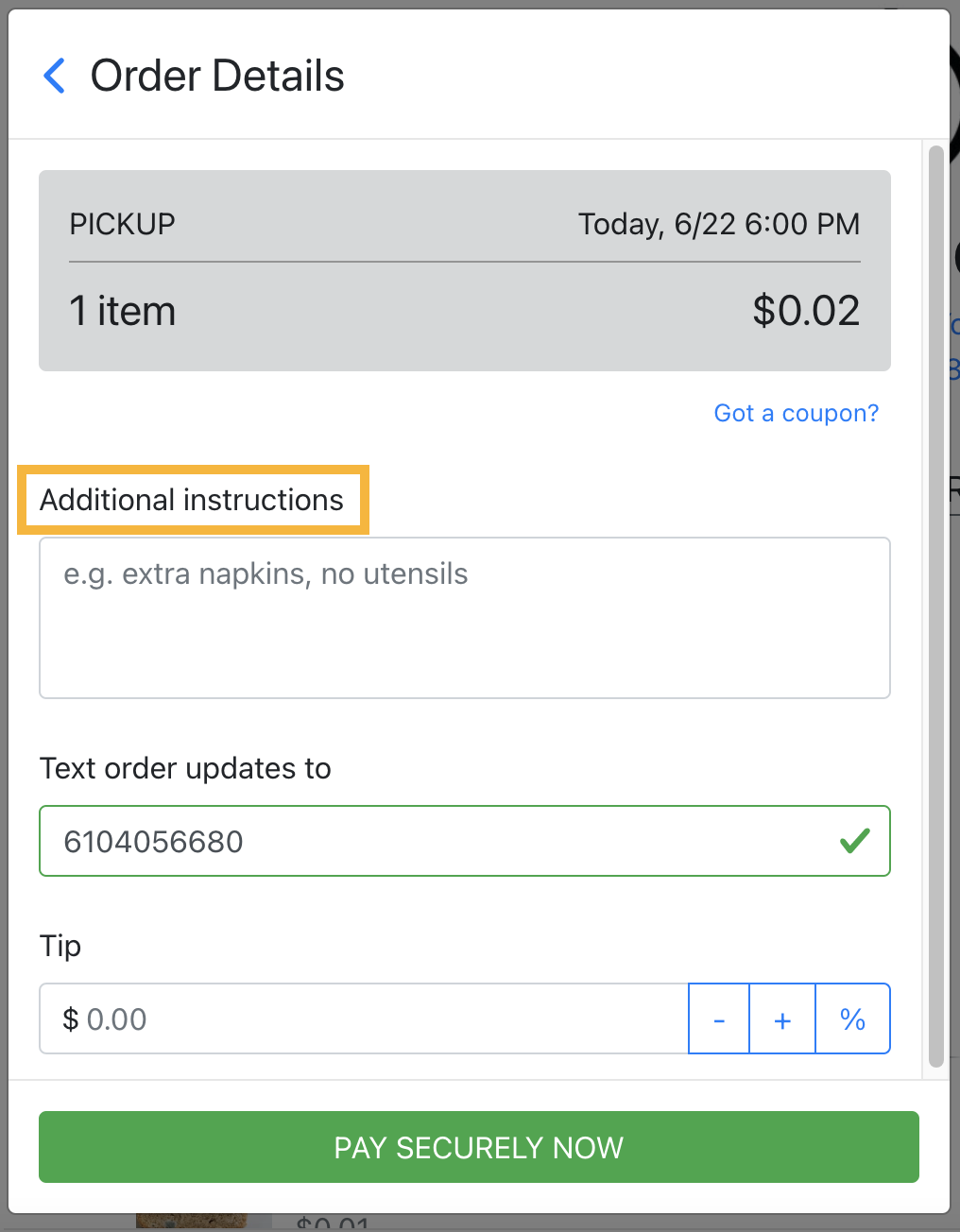Switch tip to percent with % button

(852, 1018)
